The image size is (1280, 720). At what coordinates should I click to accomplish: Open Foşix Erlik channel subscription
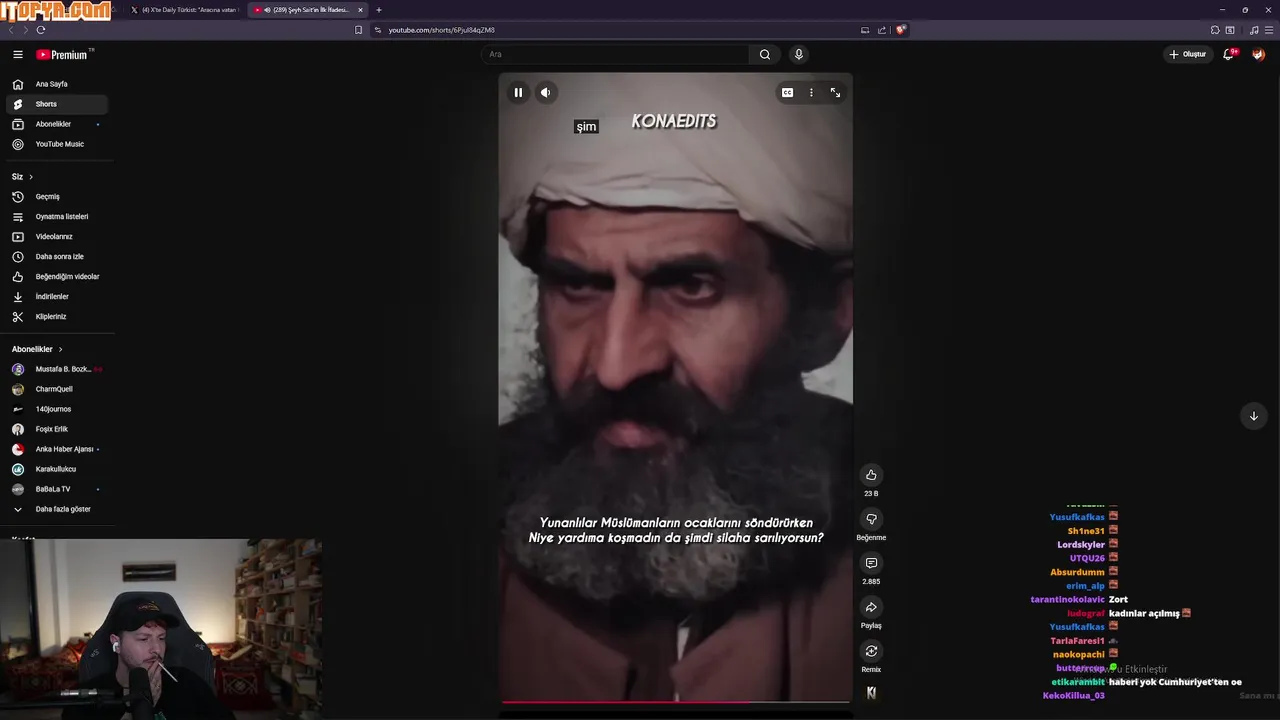pos(57,429)
